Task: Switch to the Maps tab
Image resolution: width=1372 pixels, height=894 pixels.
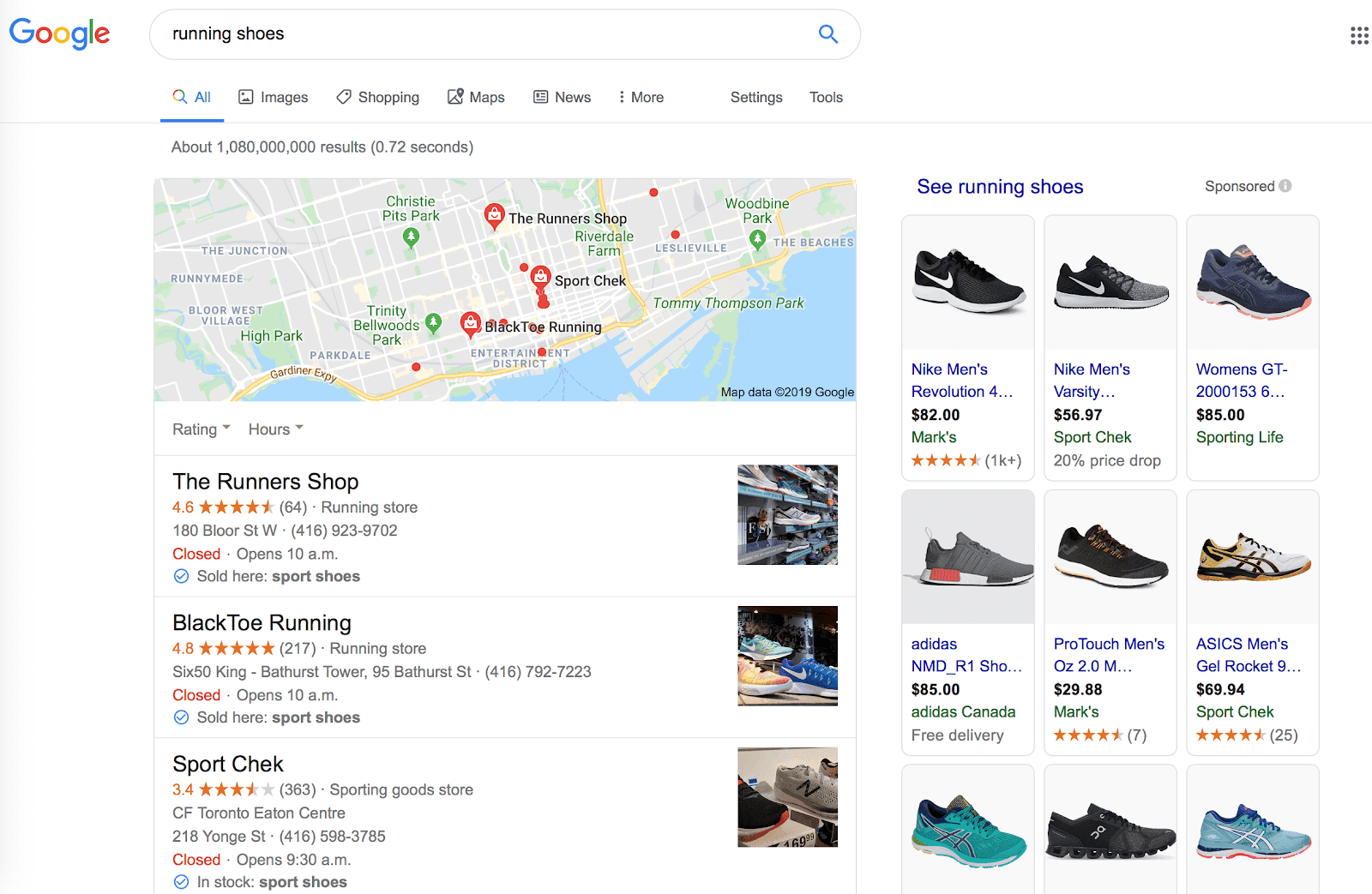Action: (476, 97)
